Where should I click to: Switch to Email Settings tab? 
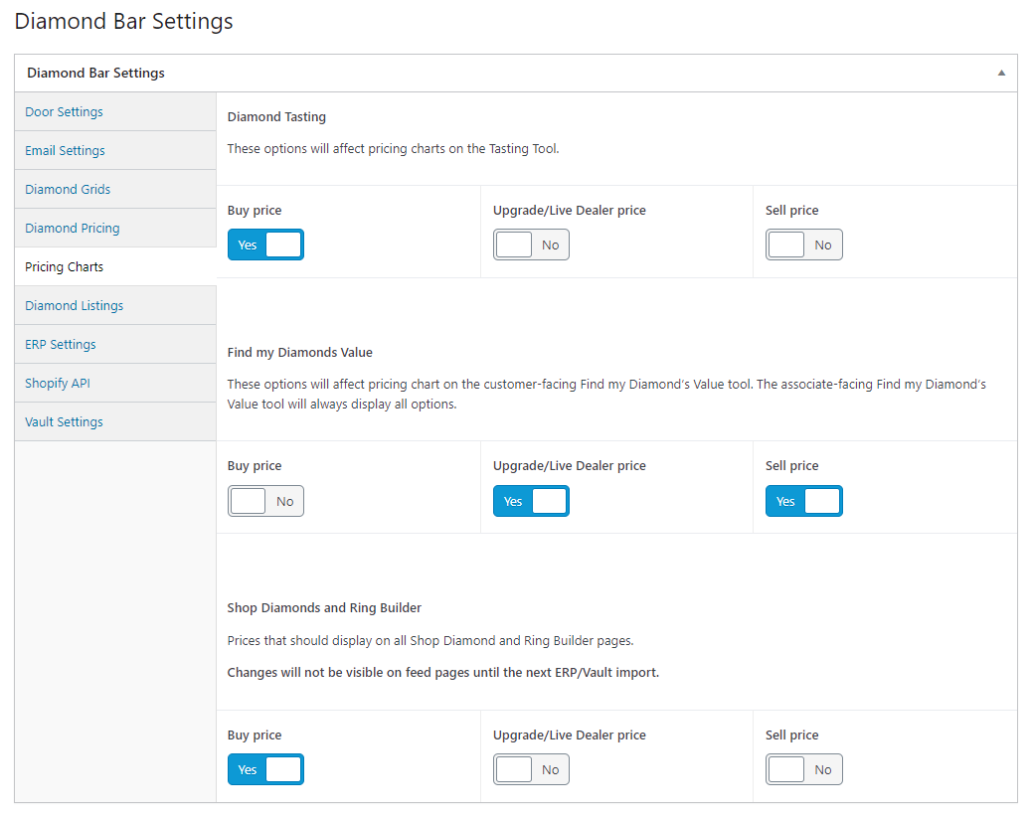click(65, 151)
